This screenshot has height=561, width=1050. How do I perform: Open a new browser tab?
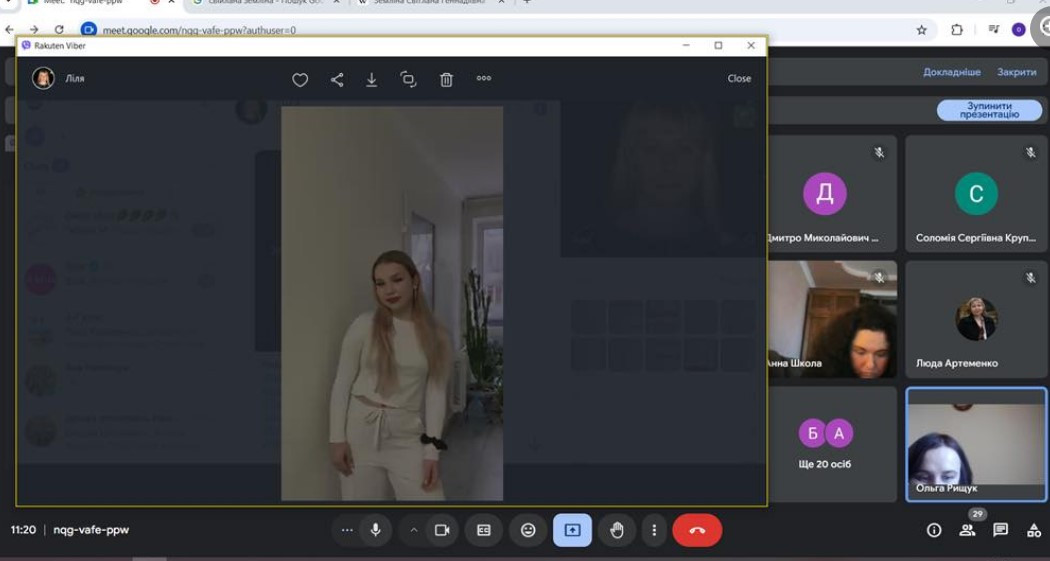[x=527, y=2]
